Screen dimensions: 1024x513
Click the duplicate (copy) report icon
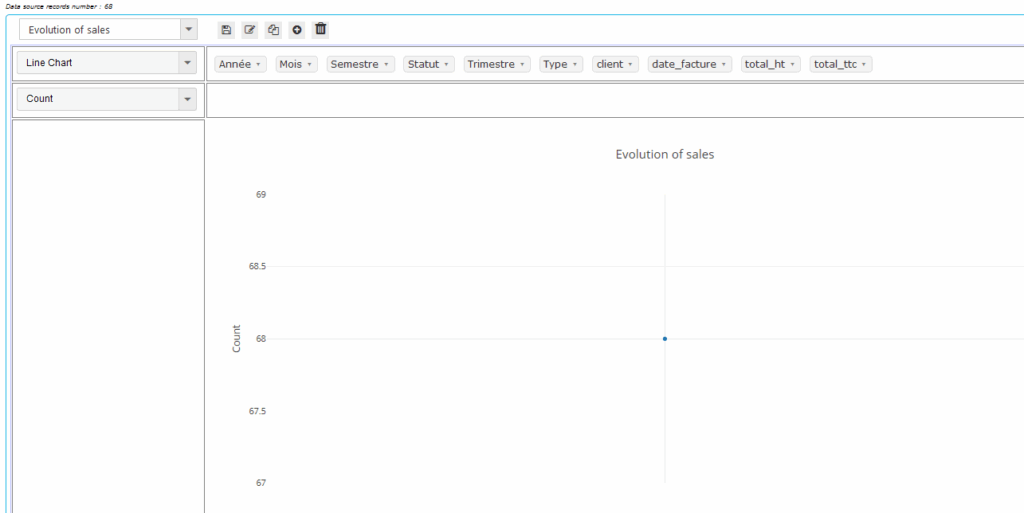pyautogui.click(x=274, y=29)
